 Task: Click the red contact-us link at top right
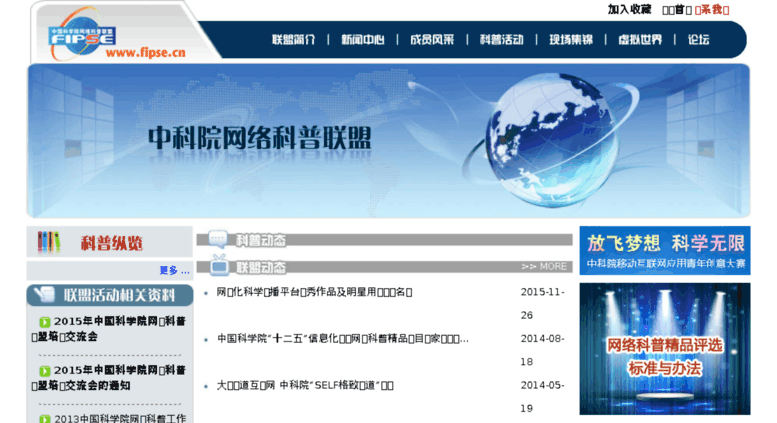tap(712, 10)
